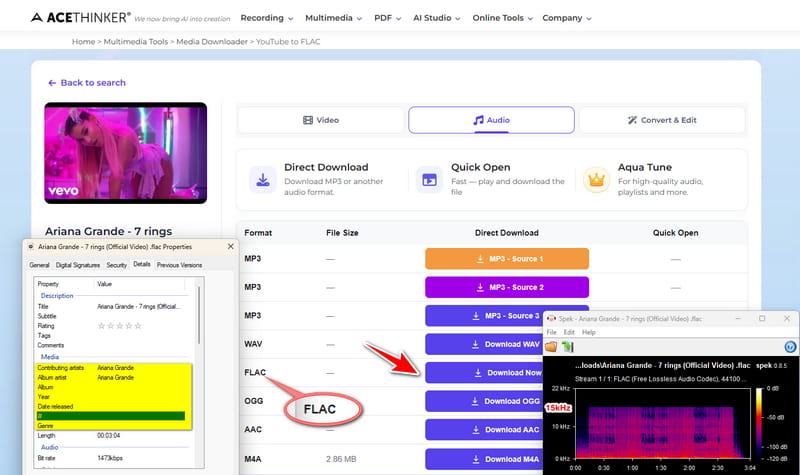The width and height of the screenshot is (800, 475).
Task: Click the Properties details list scrollbar
Action: [x=198, y=316]
